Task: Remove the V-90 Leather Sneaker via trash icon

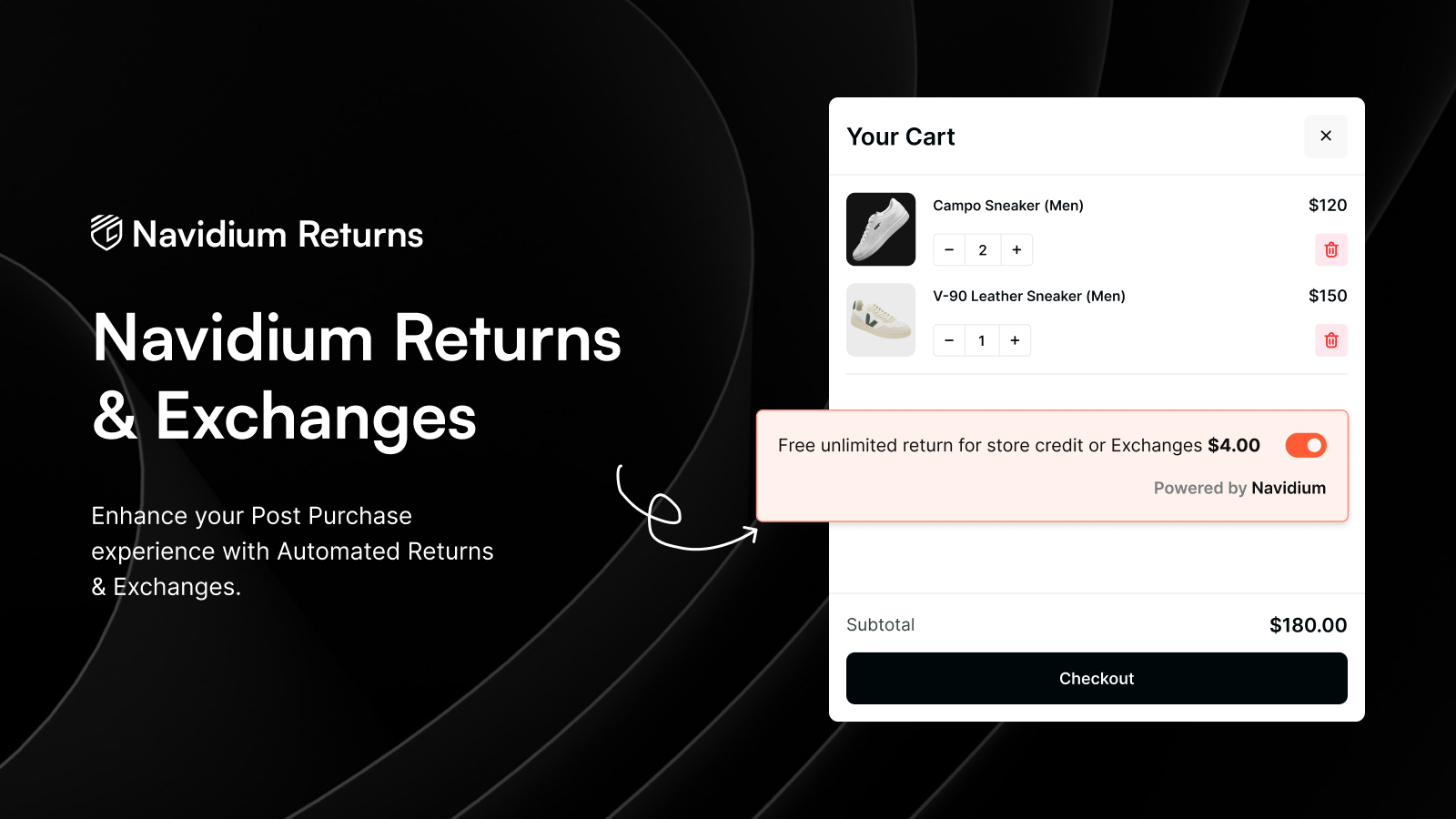Action: point(1330,340)
